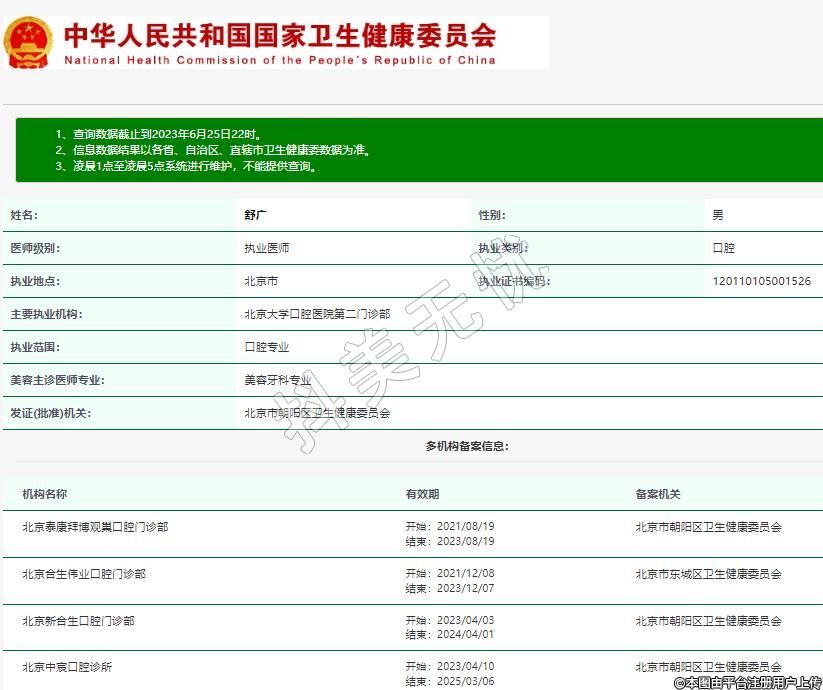Screen dimensions: 823x690
Task: Select the license number 120110105001526
Action: (761, 281)
